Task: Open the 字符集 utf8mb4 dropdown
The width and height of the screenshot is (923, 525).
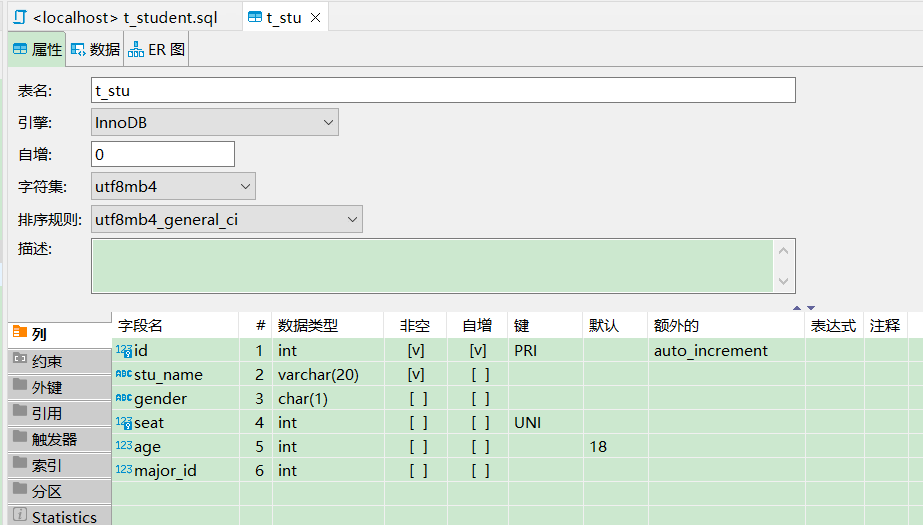Action: click(173, 187)
